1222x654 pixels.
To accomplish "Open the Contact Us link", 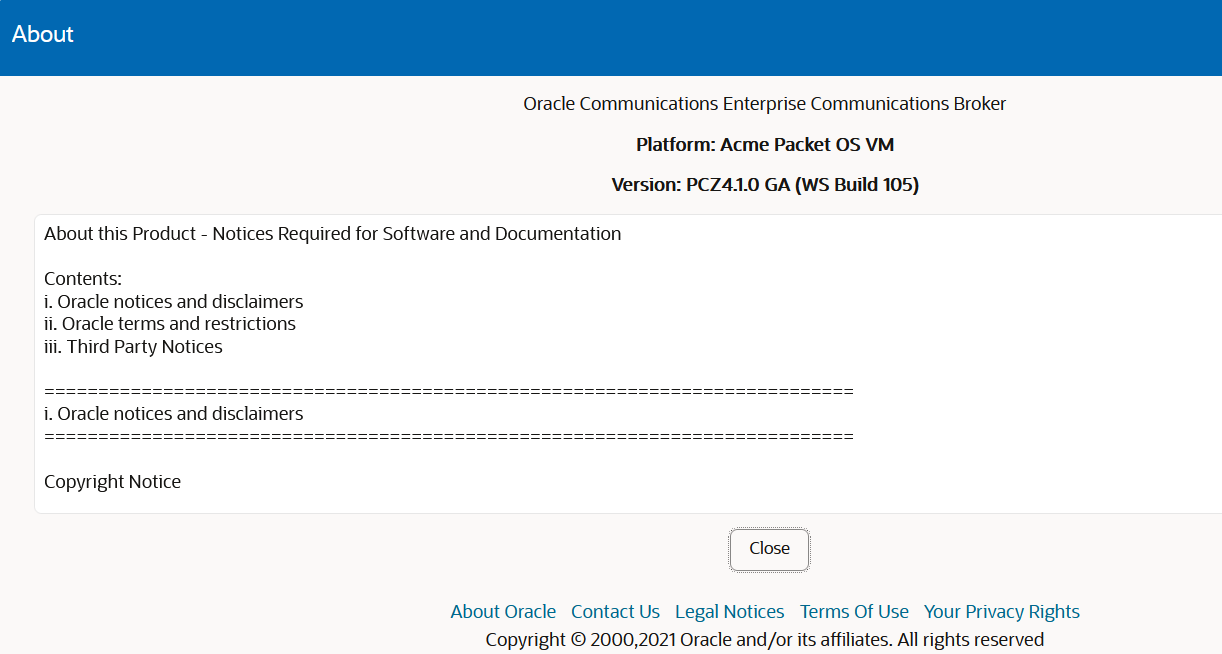I will pyautogui.click(x=615, y=612).
